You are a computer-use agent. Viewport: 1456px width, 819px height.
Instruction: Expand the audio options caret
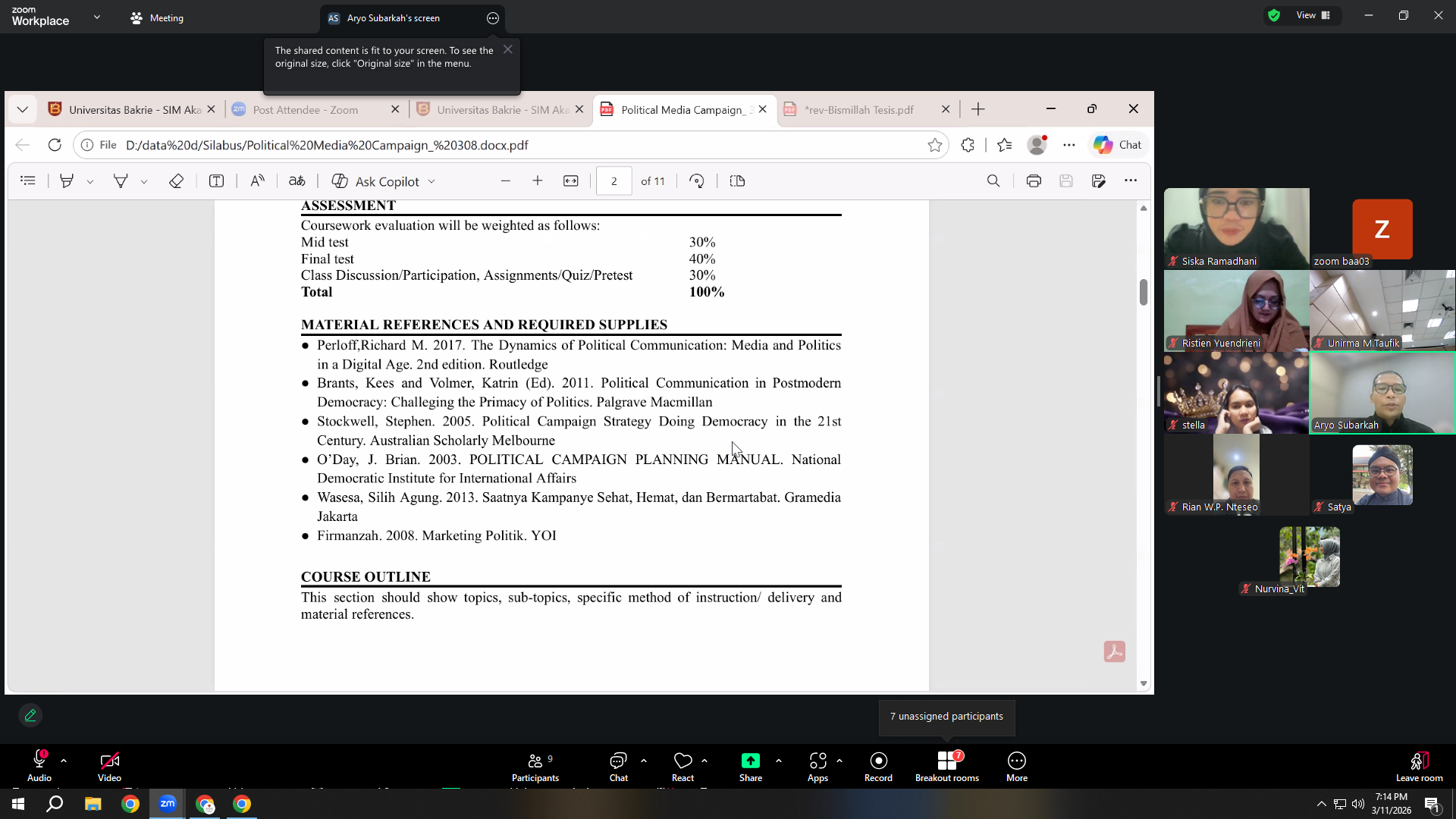pyautogui.click(x=64, y=761)
